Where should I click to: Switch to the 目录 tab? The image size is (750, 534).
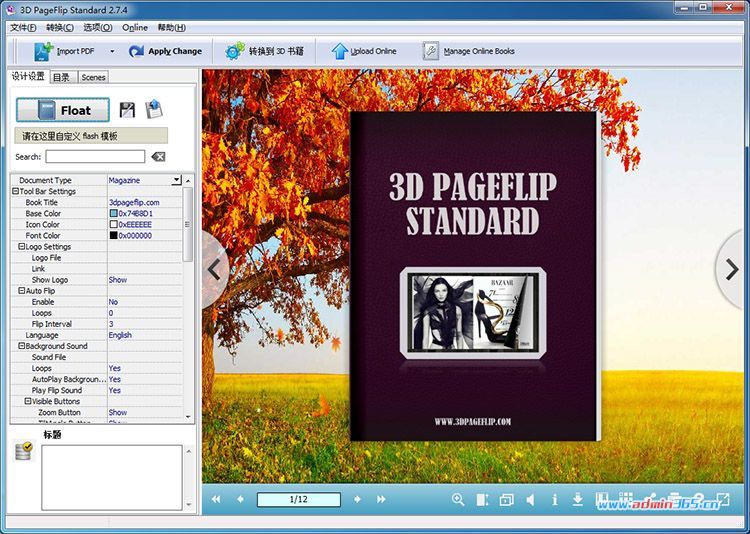click(x=62, y=77)
